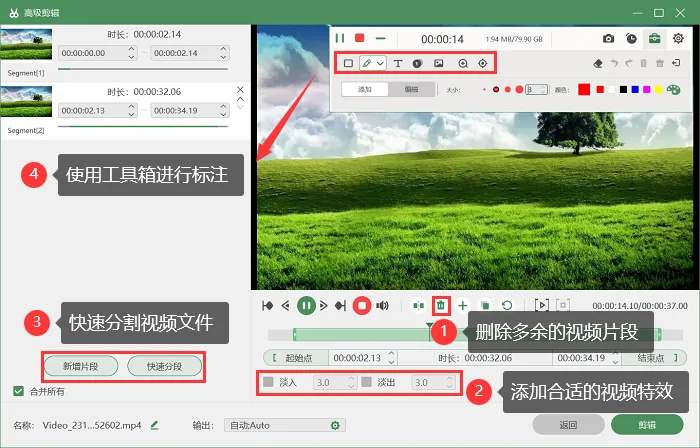Jump to the segment end point
The height and width of the screenshot is (448, 700).
341,306
